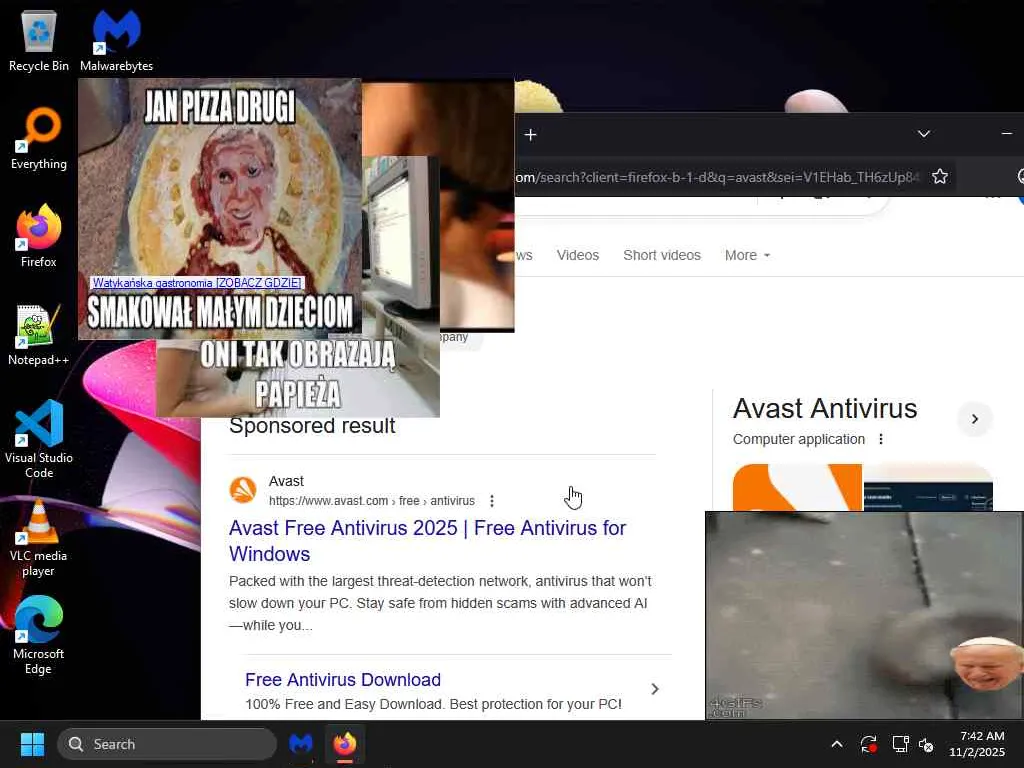Click the Avast Antivirus panel title
Screen dimensions: 1024x768
click(x=825, y=409)
